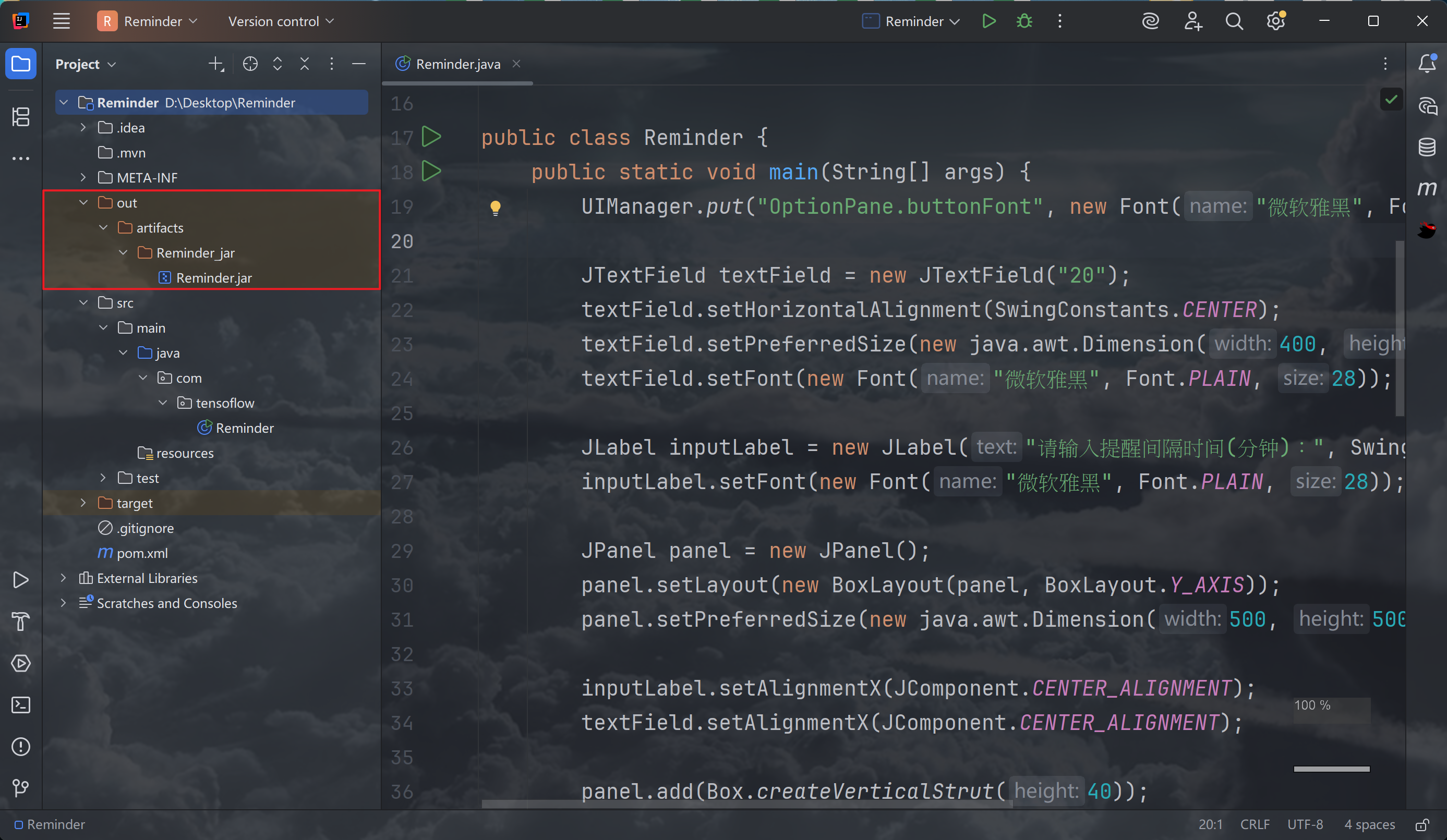1447x840 pixels.
Task: Click the Select Opened File target icon
Action: click(250, 64)
